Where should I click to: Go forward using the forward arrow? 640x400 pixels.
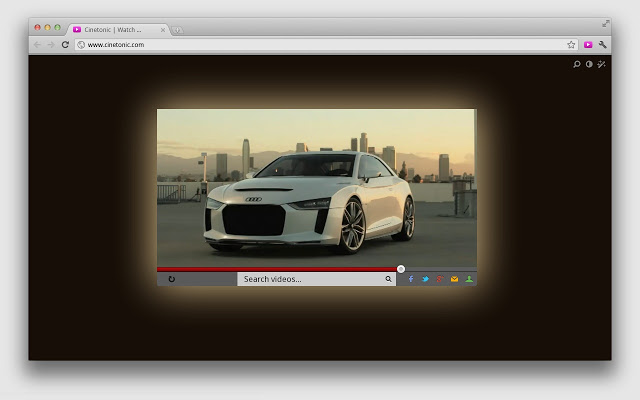point(51,45)
